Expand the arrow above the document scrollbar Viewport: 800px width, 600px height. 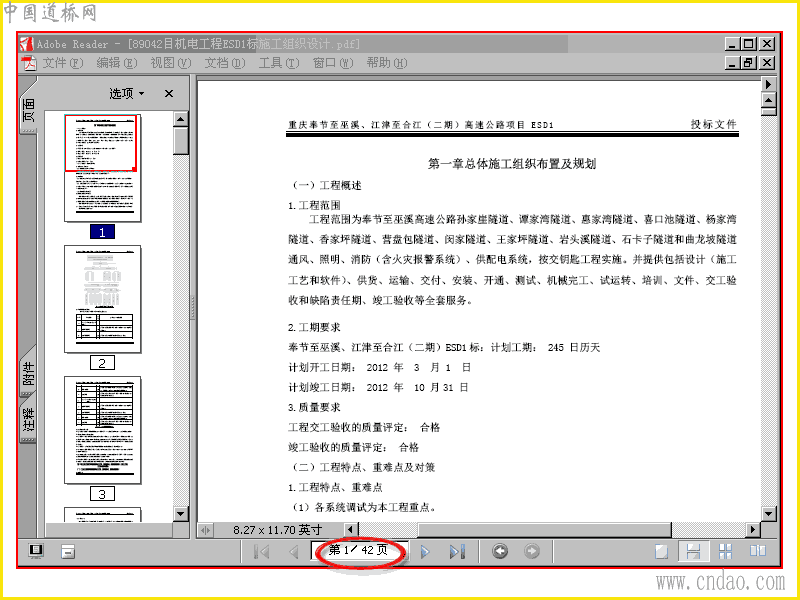click(768, 84)
